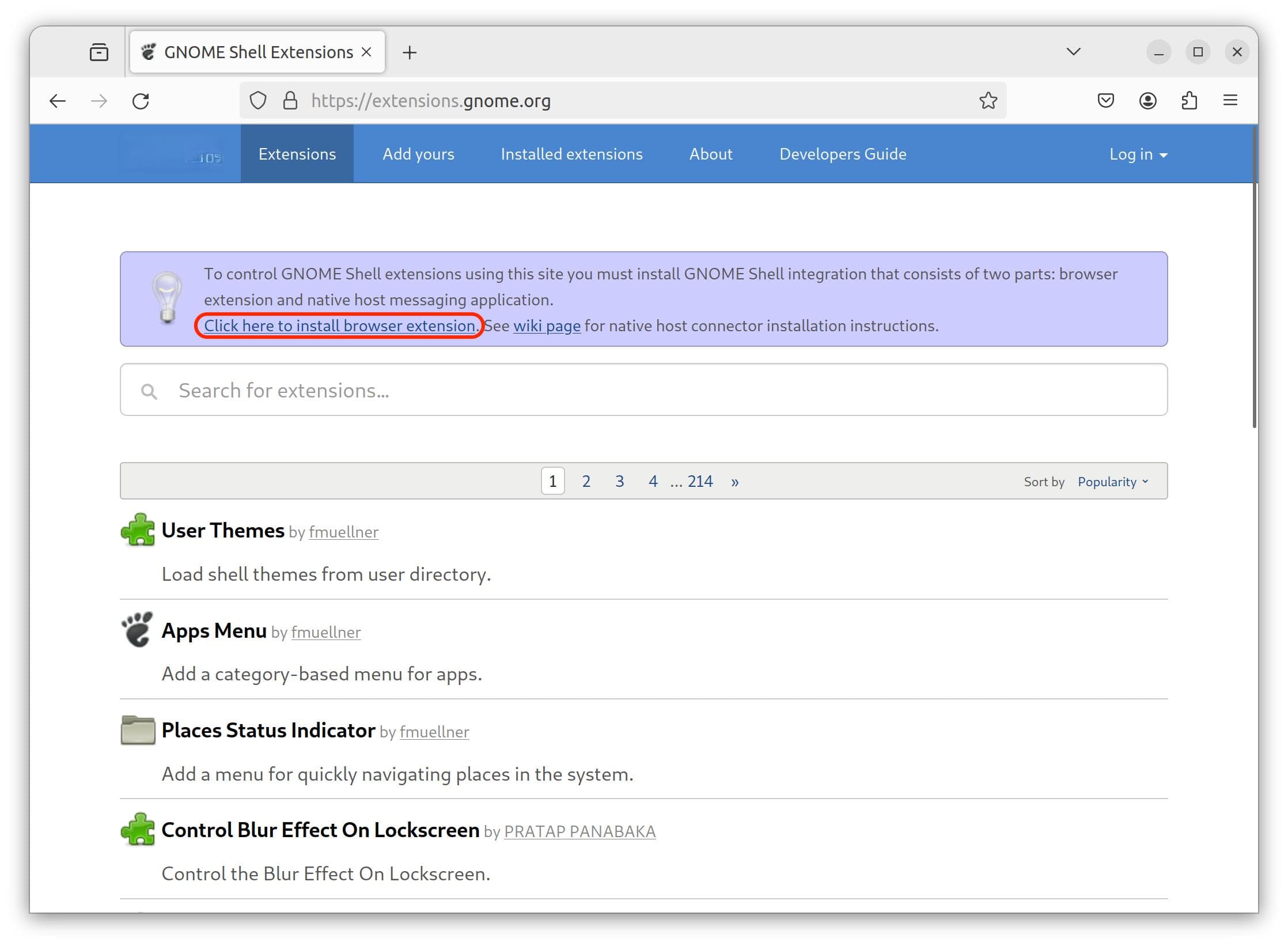This screenshot has width=1288, height=946.
Task: Open the tracking protection shield icon
Action: pyautogui.click(x=258, y=101)
